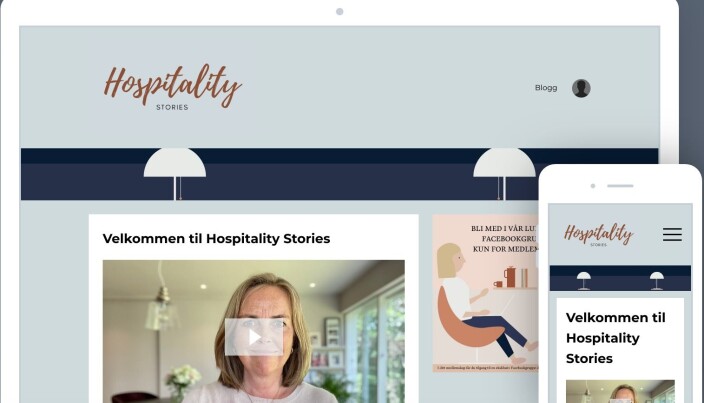Viewport: 704px width, 403px height.
Task: Open the mobile hamburger menu
Action: (x=672, y=234)
